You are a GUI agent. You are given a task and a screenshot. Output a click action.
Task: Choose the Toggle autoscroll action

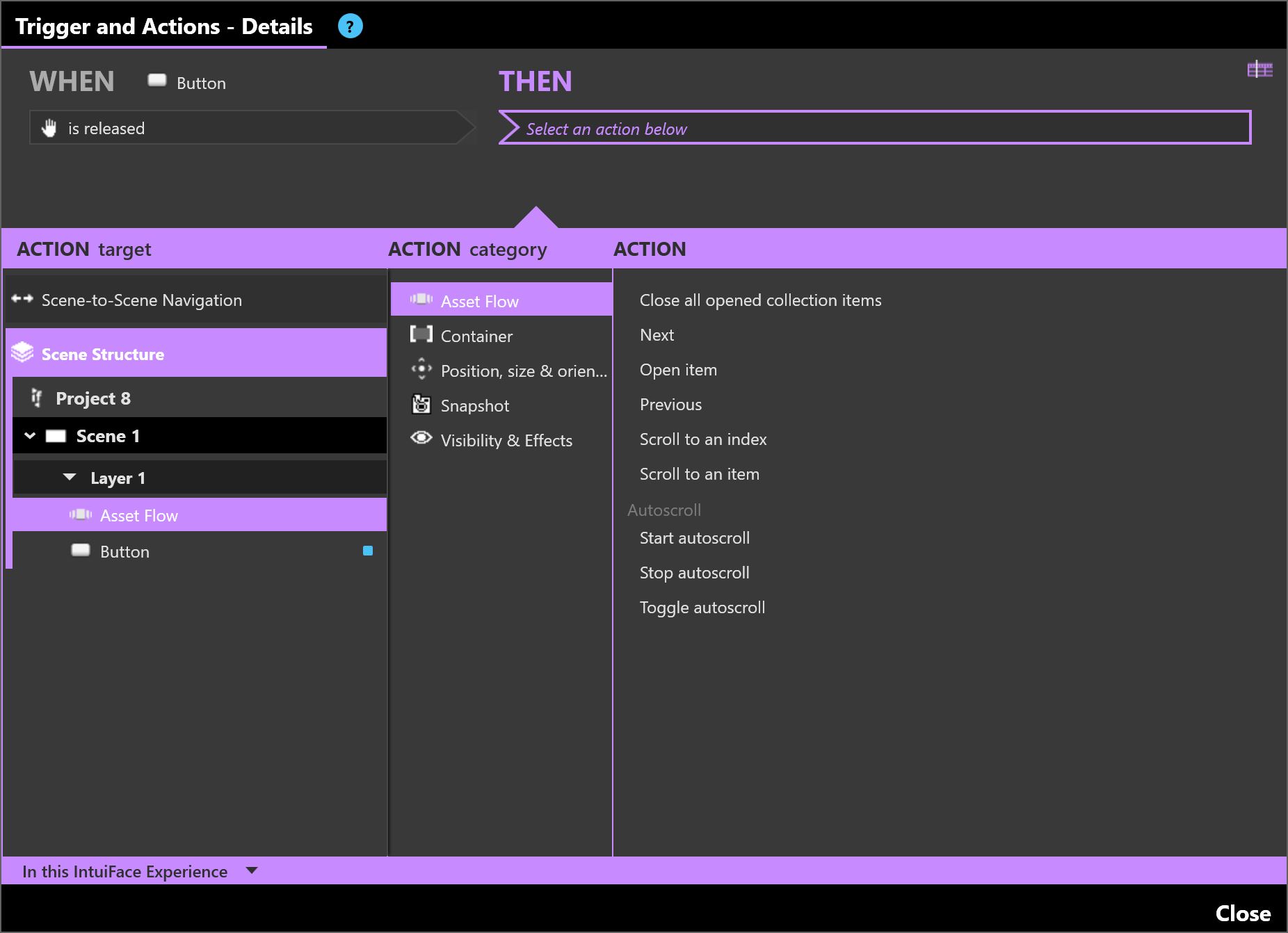[702, 608]
